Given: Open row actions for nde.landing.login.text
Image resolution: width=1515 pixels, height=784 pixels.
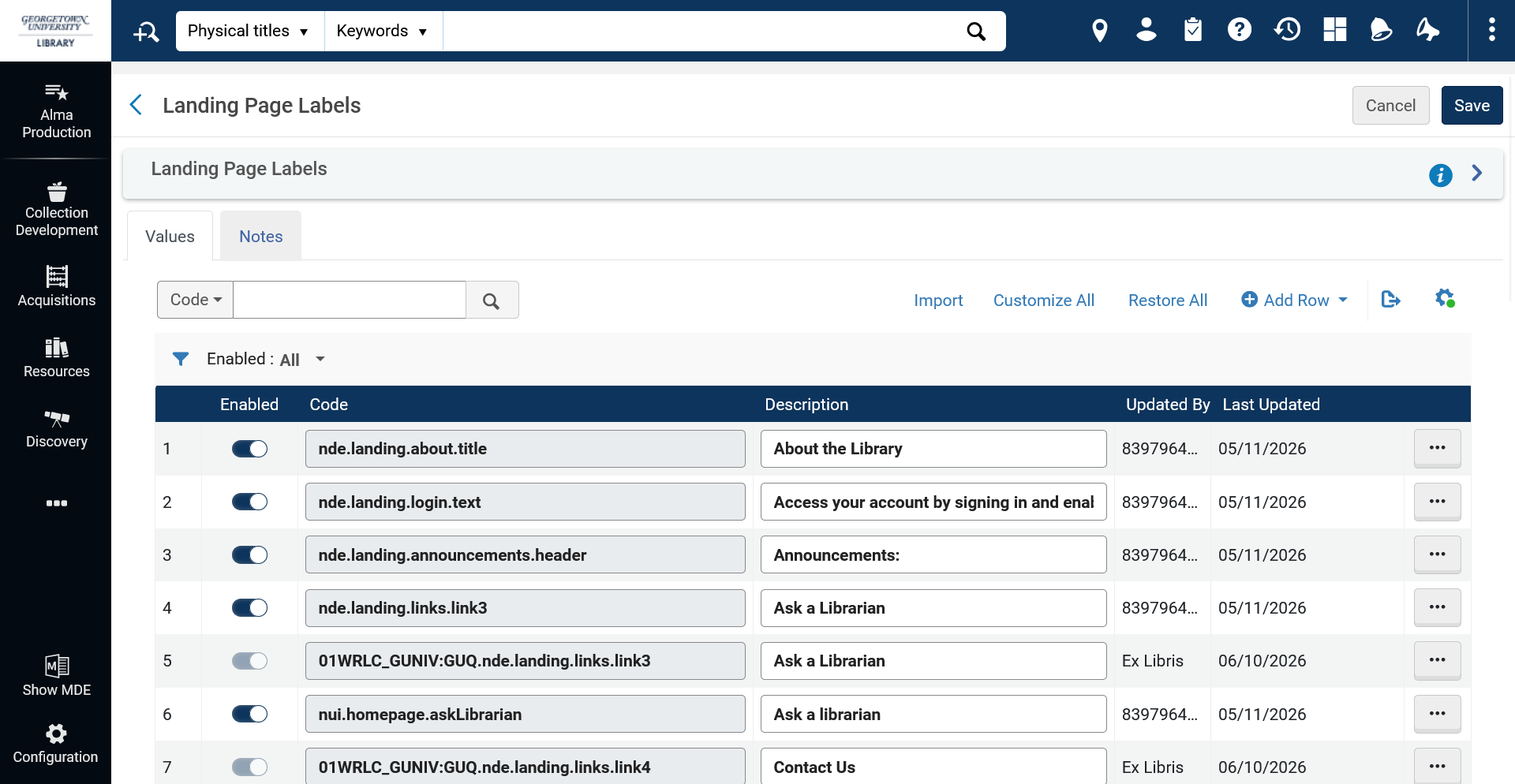Looking at the screenshot, I should [x=1437, y=501].
